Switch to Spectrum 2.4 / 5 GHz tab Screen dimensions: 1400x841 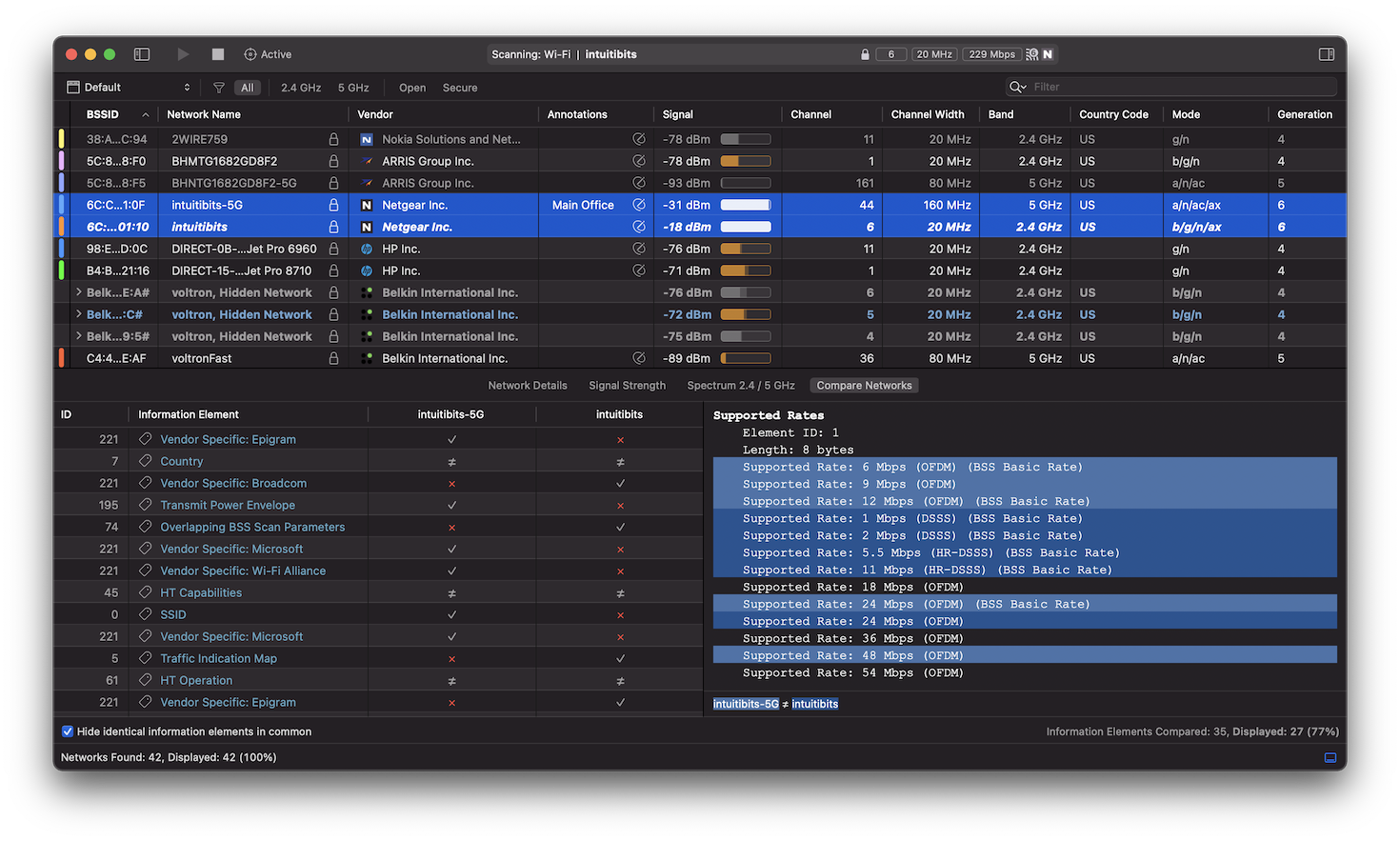point(741,386)
